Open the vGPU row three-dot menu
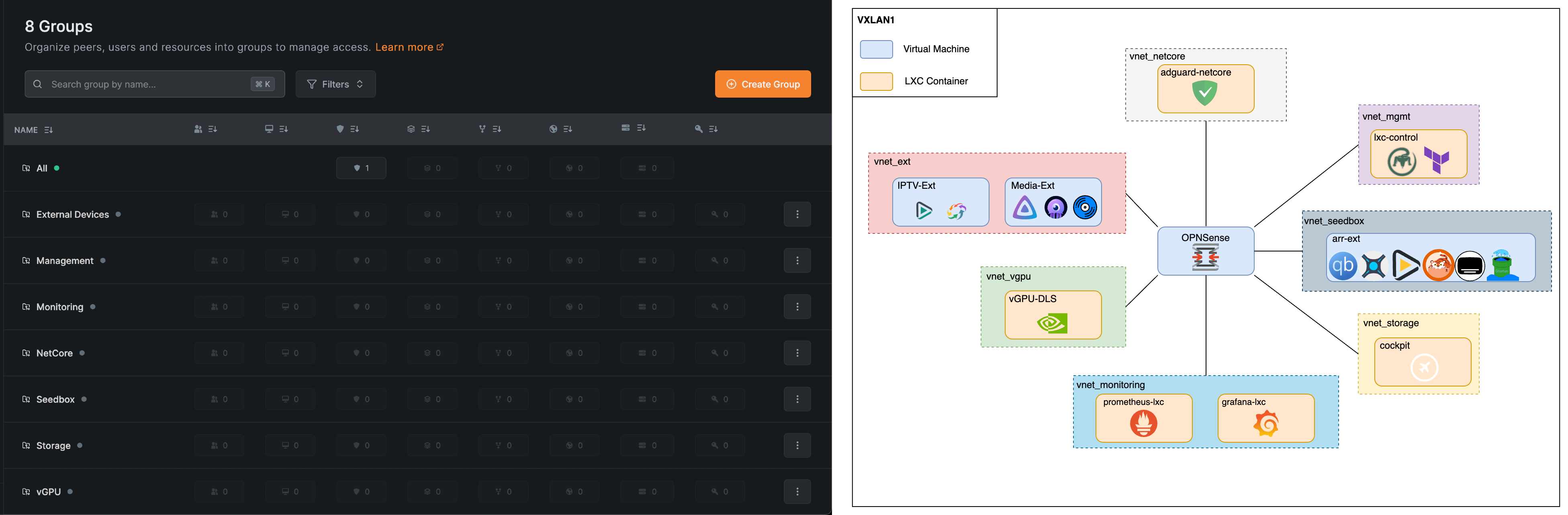The height and width of the screenshot is (515, 1568). point(797,492)
